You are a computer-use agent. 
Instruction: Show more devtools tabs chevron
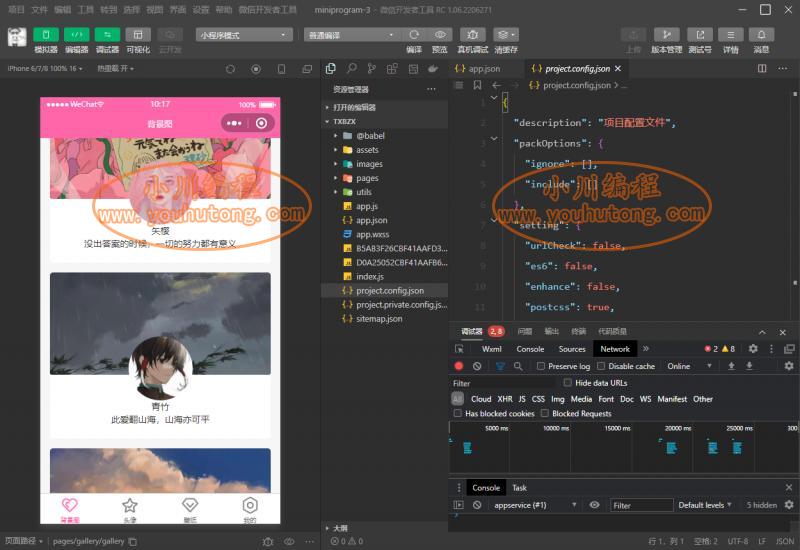[x=646, y=348]
